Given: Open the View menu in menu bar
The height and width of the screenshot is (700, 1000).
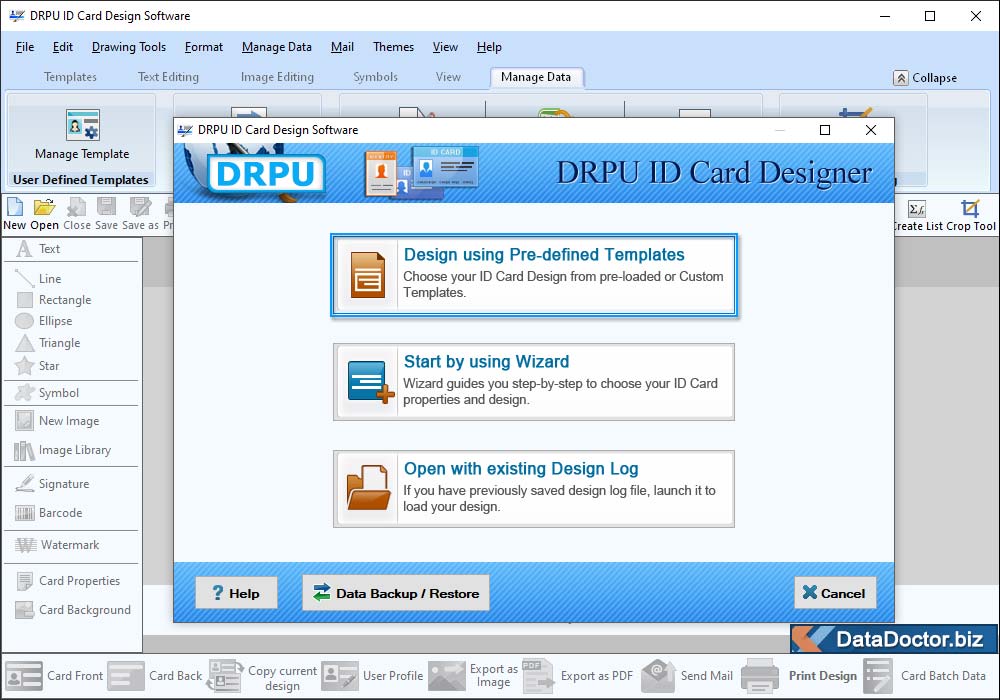Looking at the screenshot, I should click(445, 47).
